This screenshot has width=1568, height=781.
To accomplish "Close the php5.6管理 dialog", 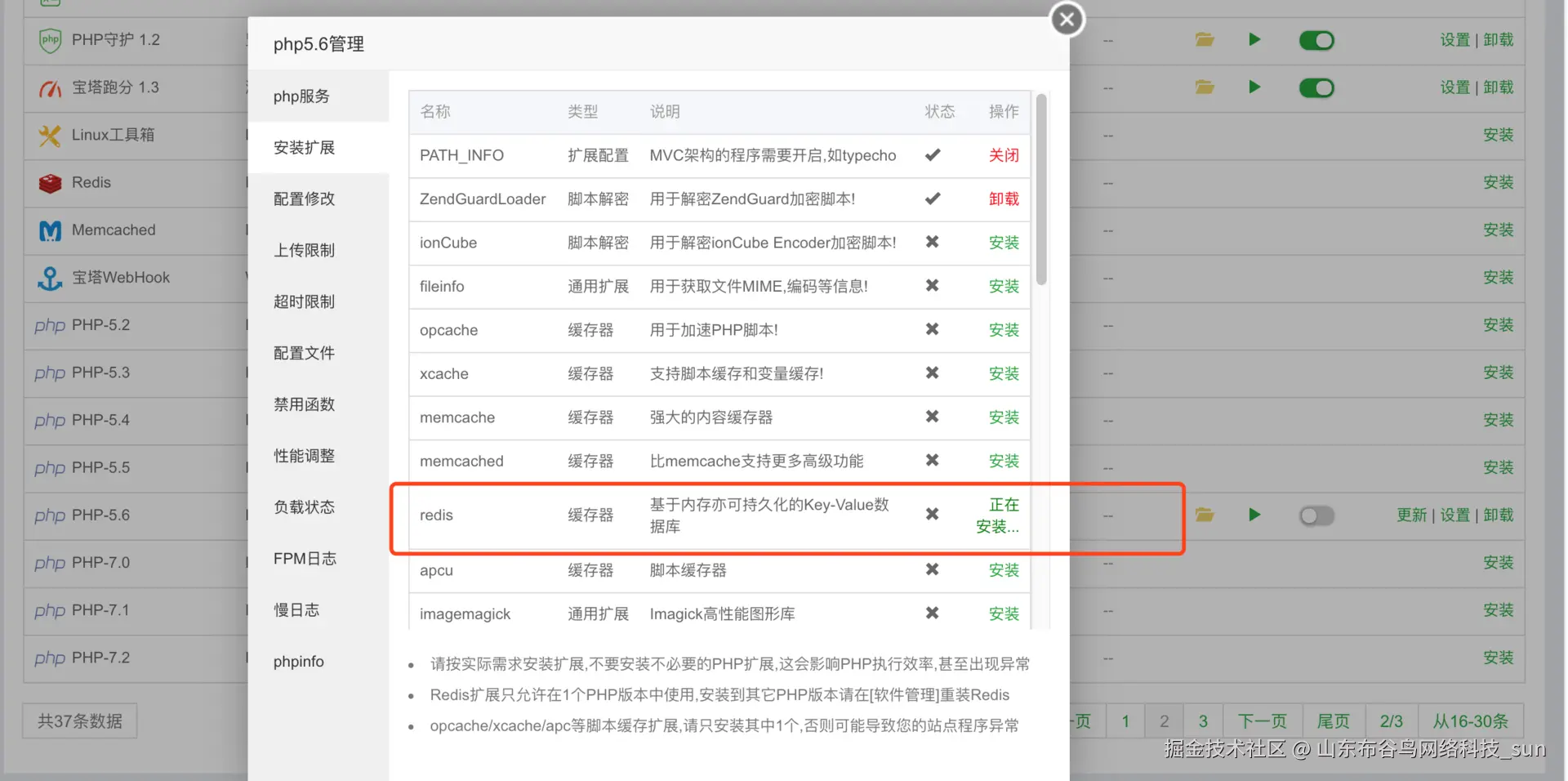I will click(x=1067, y=20).
